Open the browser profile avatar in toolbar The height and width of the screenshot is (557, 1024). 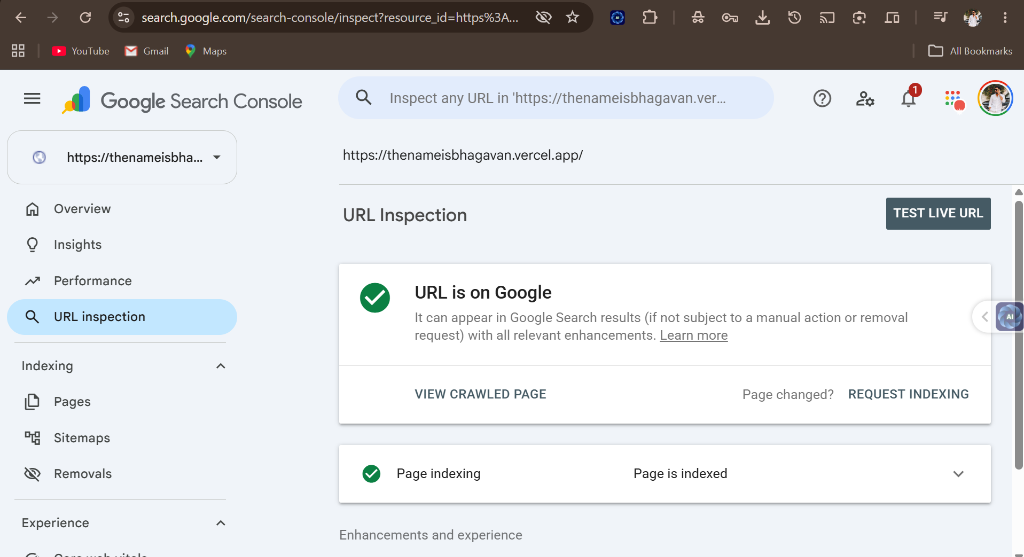(972, 18)
